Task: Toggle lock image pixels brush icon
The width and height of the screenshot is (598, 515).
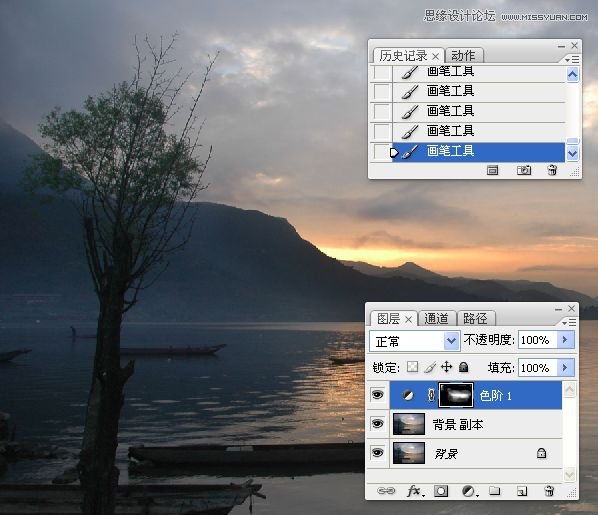Action: click(x=430, y=367)
